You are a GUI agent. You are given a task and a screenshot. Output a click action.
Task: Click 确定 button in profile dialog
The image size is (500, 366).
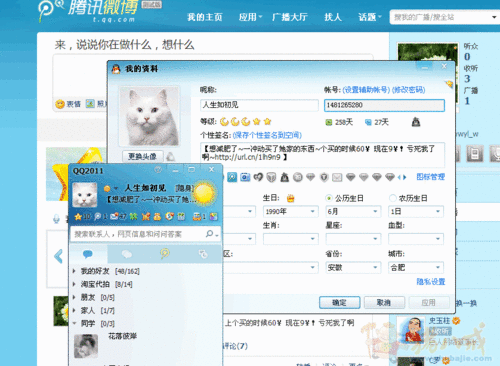339,303
